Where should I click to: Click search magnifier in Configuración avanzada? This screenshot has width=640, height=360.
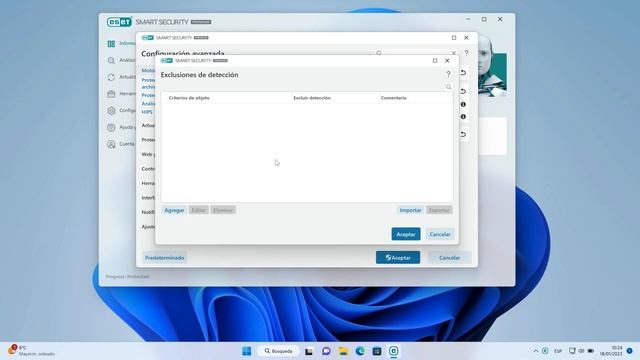pyautogui.click(x=379, y=53)
